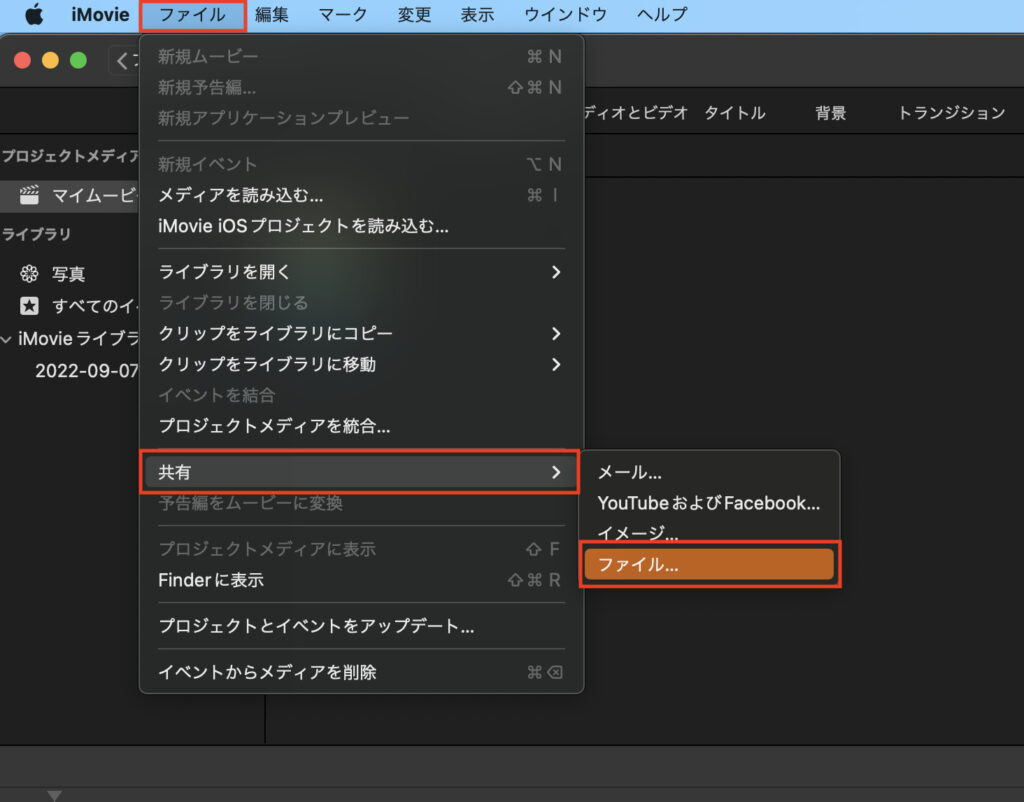
Task: Switch to the タイトル tab
Action: (735, 113)
